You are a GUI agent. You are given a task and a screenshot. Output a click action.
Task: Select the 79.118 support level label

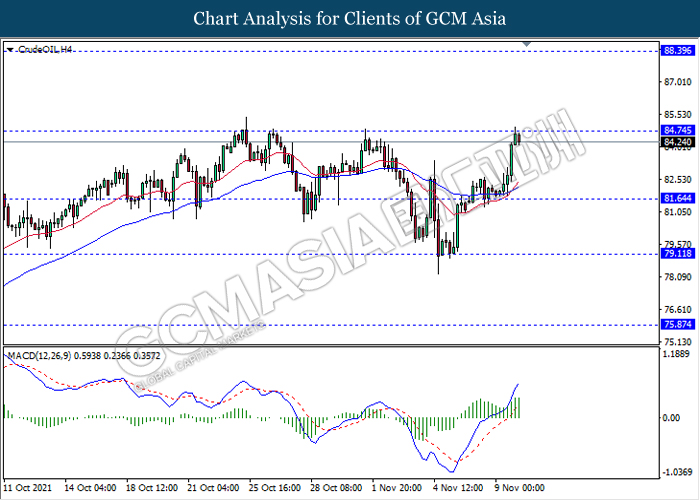pyautogui.click(x=677, y=254)
